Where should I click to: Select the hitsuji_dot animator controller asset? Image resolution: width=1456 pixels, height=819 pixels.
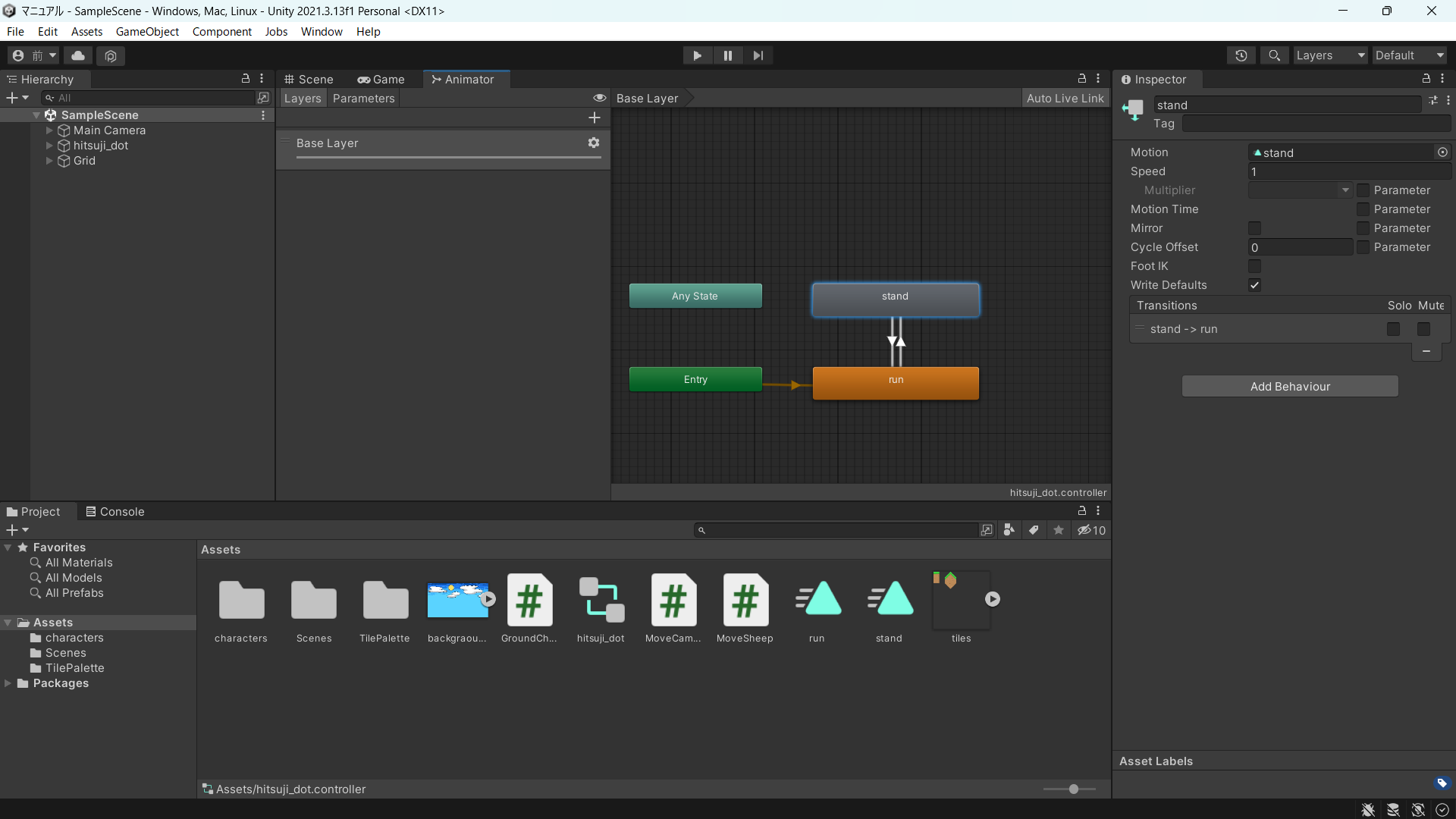[x=601, y=601]
